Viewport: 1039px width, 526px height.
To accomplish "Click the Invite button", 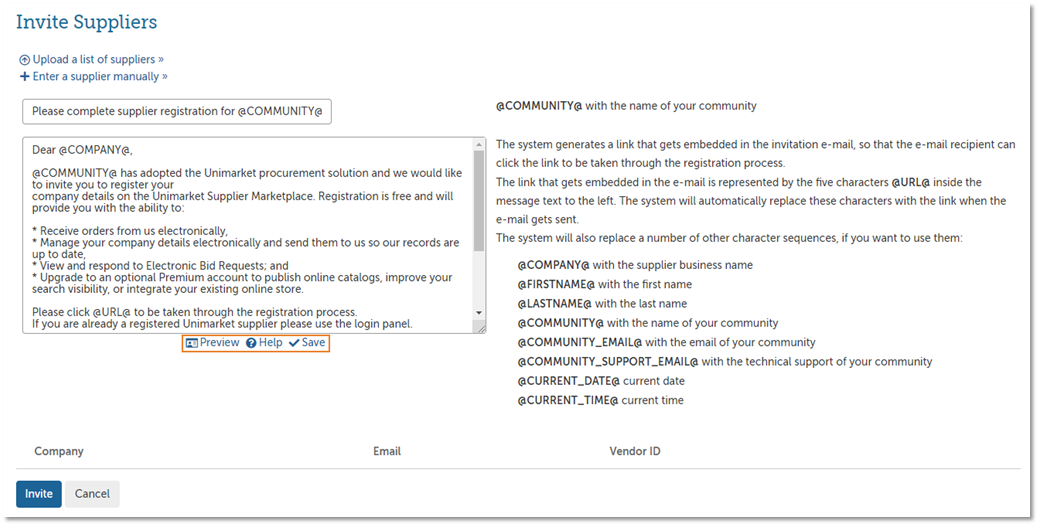I will coord(38,494).
